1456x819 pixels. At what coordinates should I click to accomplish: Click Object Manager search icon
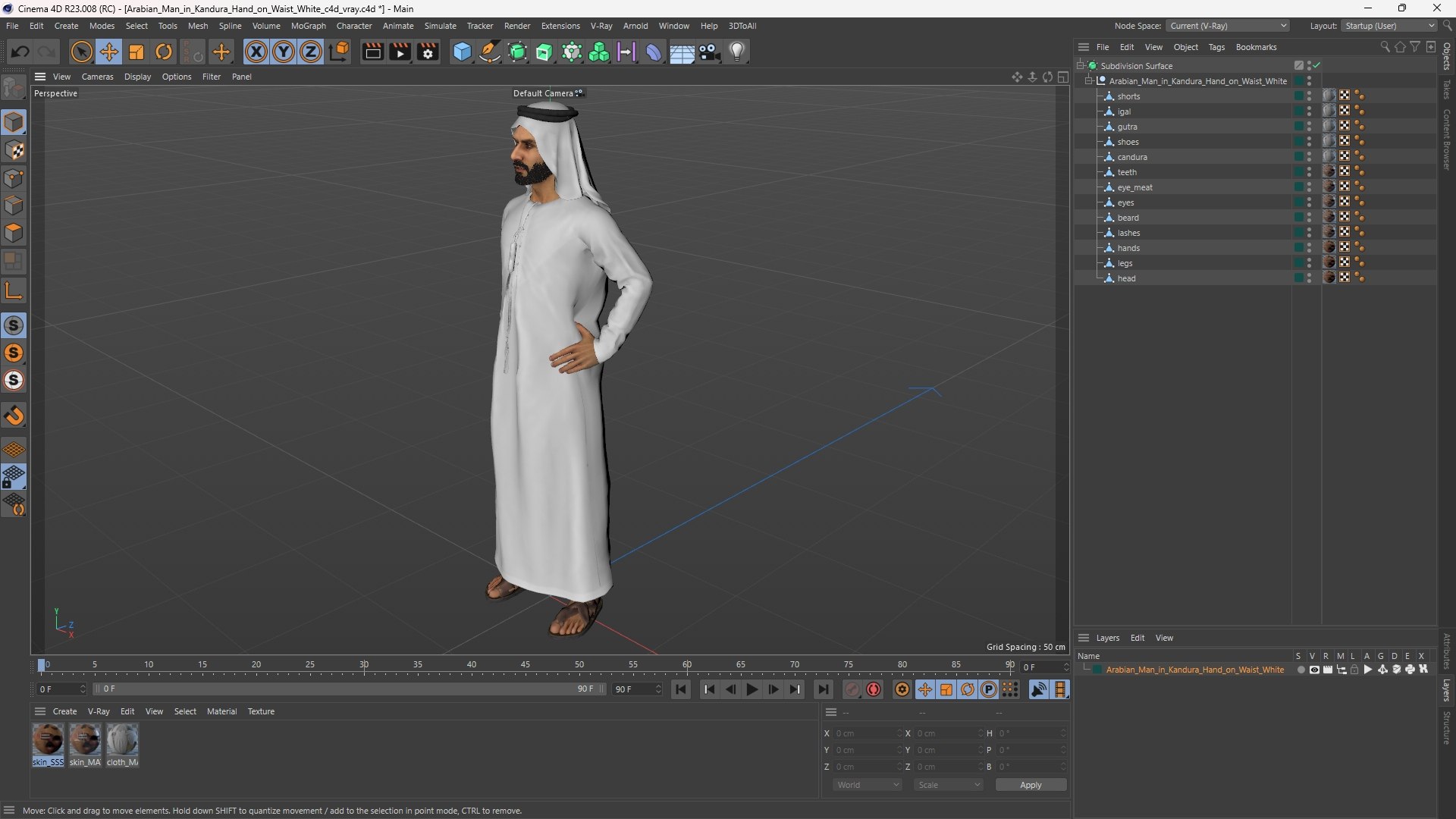click(x=1385, y=47)
